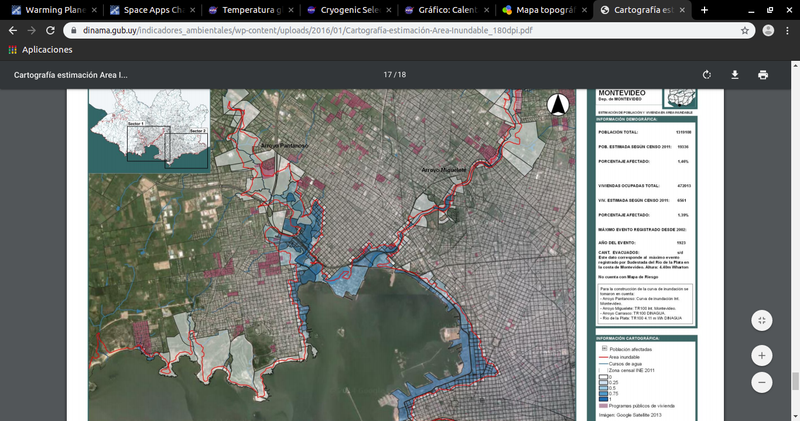Rotate the PDF document clockwise
Image resolution: width=800 pixels, height=421 pixels.
click(x=707, y=75)
